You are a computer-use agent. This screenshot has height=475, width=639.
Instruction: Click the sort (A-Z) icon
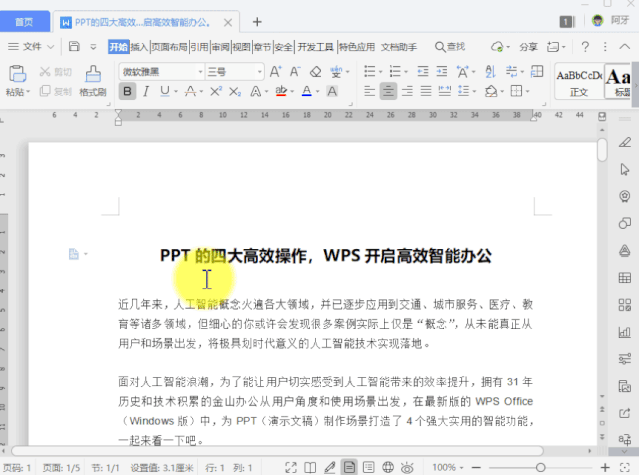coord(490,72)
